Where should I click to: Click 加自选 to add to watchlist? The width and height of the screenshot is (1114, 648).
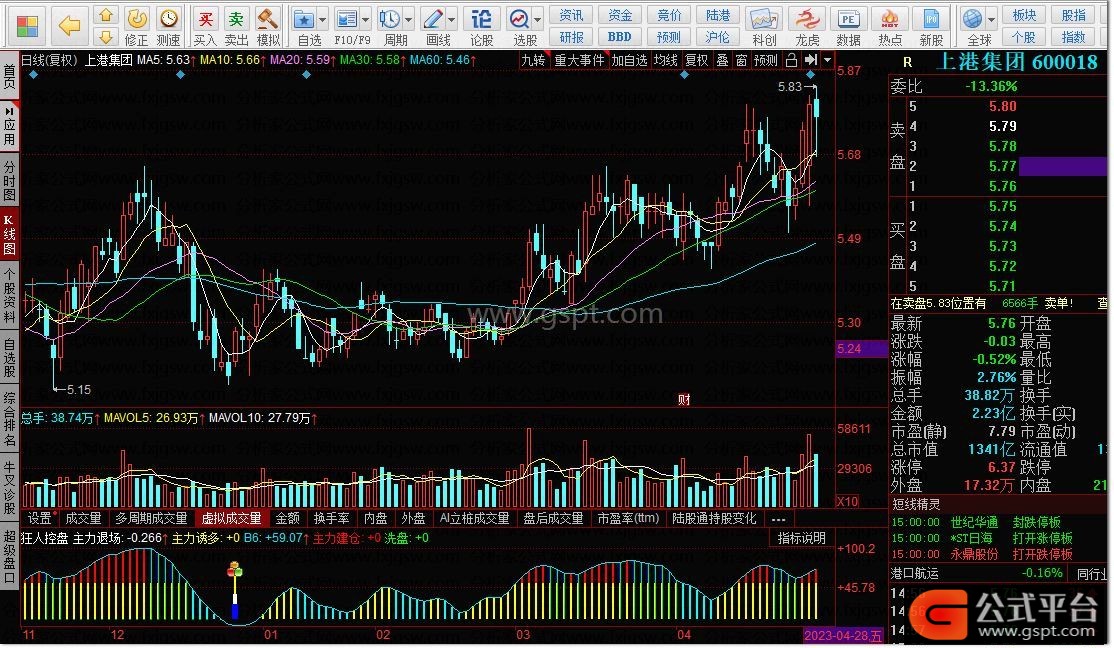pos(629,60)
